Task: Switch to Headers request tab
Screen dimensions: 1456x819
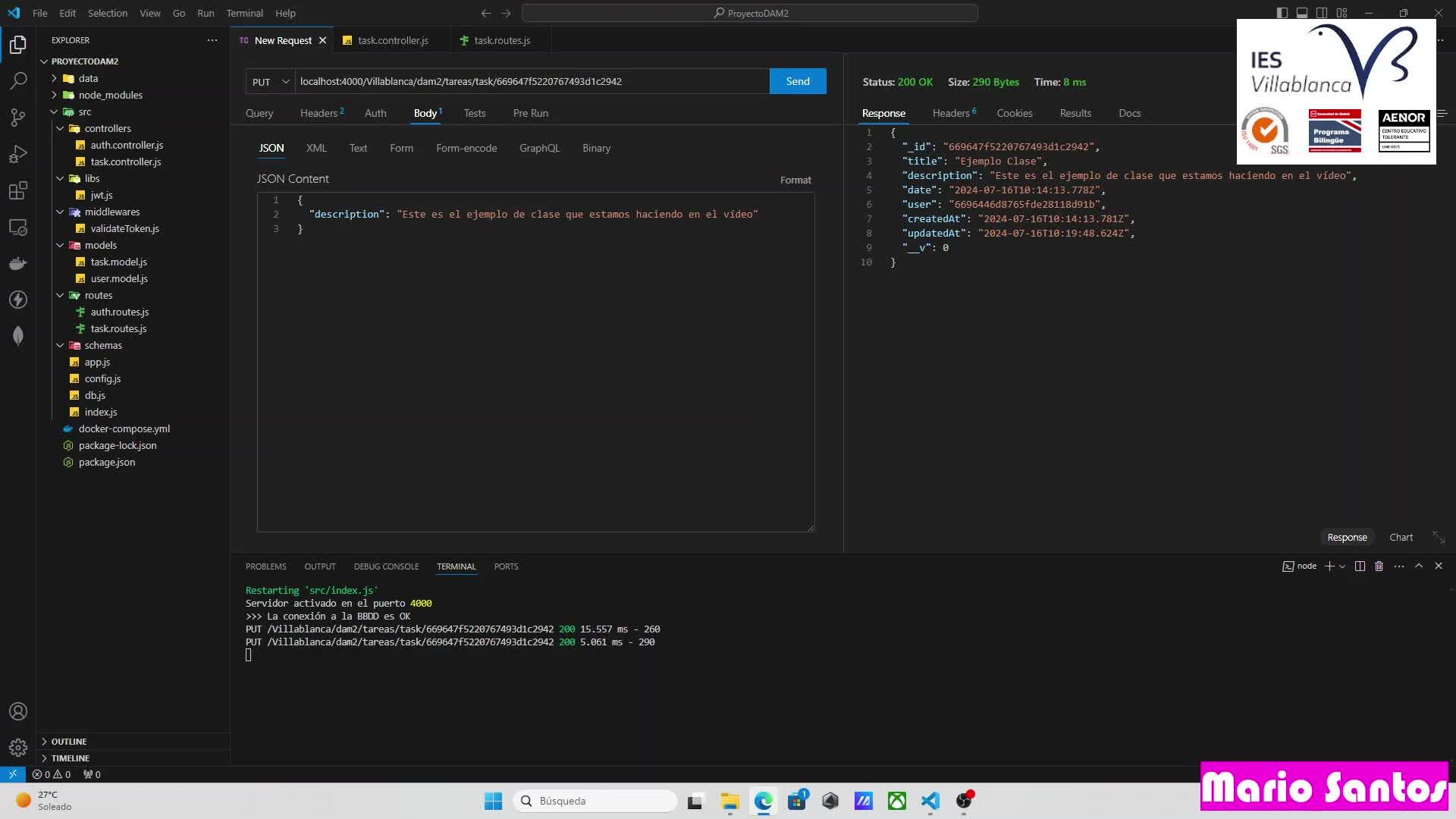Action: click(x=319, y=113)
